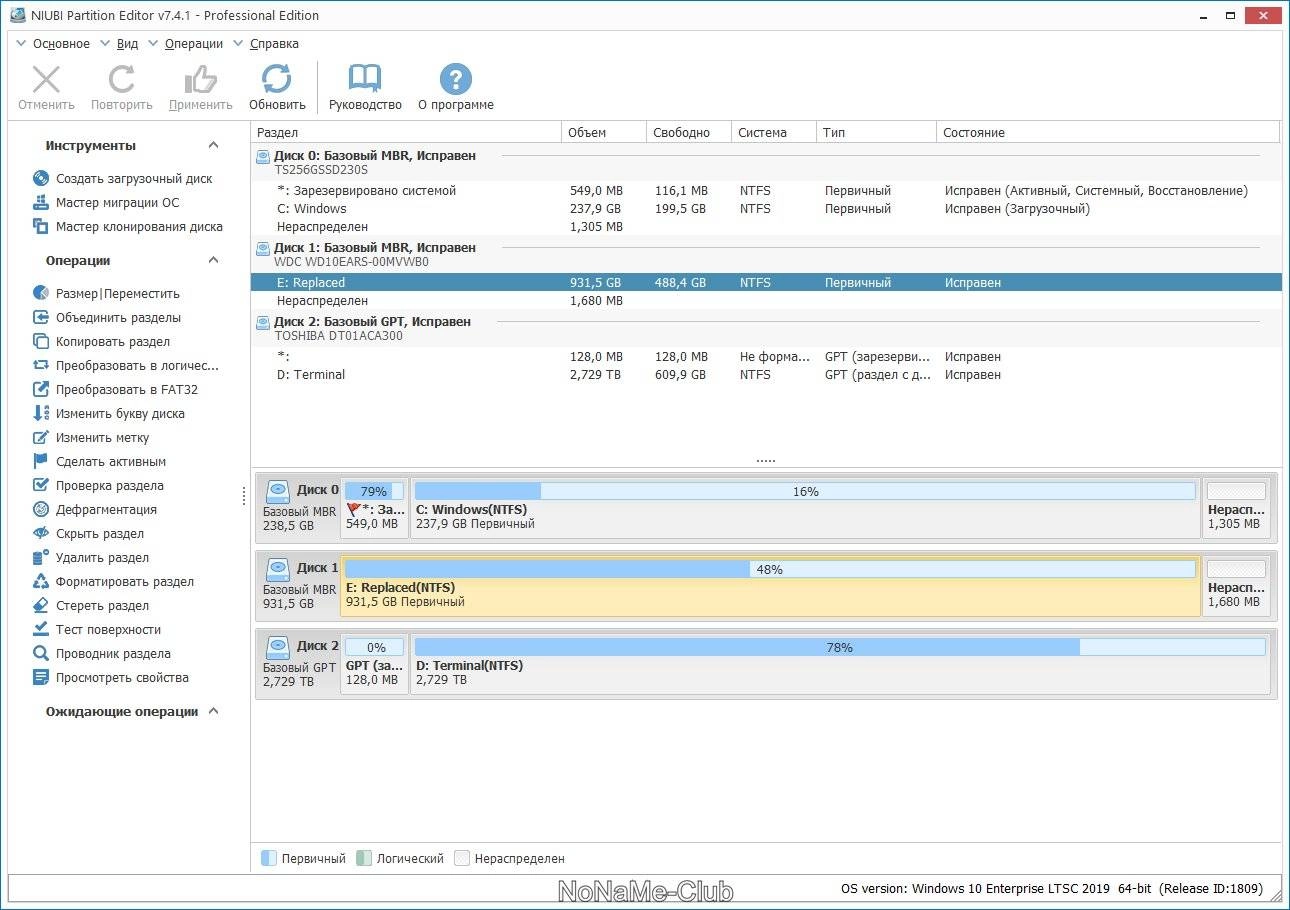1290x910 pixels.
Task: Choose Скрыть раздел operation
Action: pyautogui.click(x=88, y=534)
